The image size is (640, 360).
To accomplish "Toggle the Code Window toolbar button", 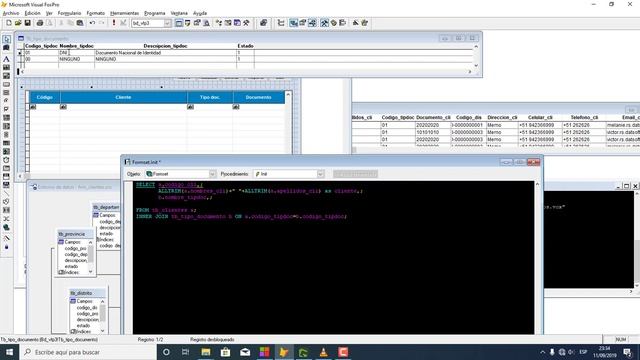I will (312, 23).
